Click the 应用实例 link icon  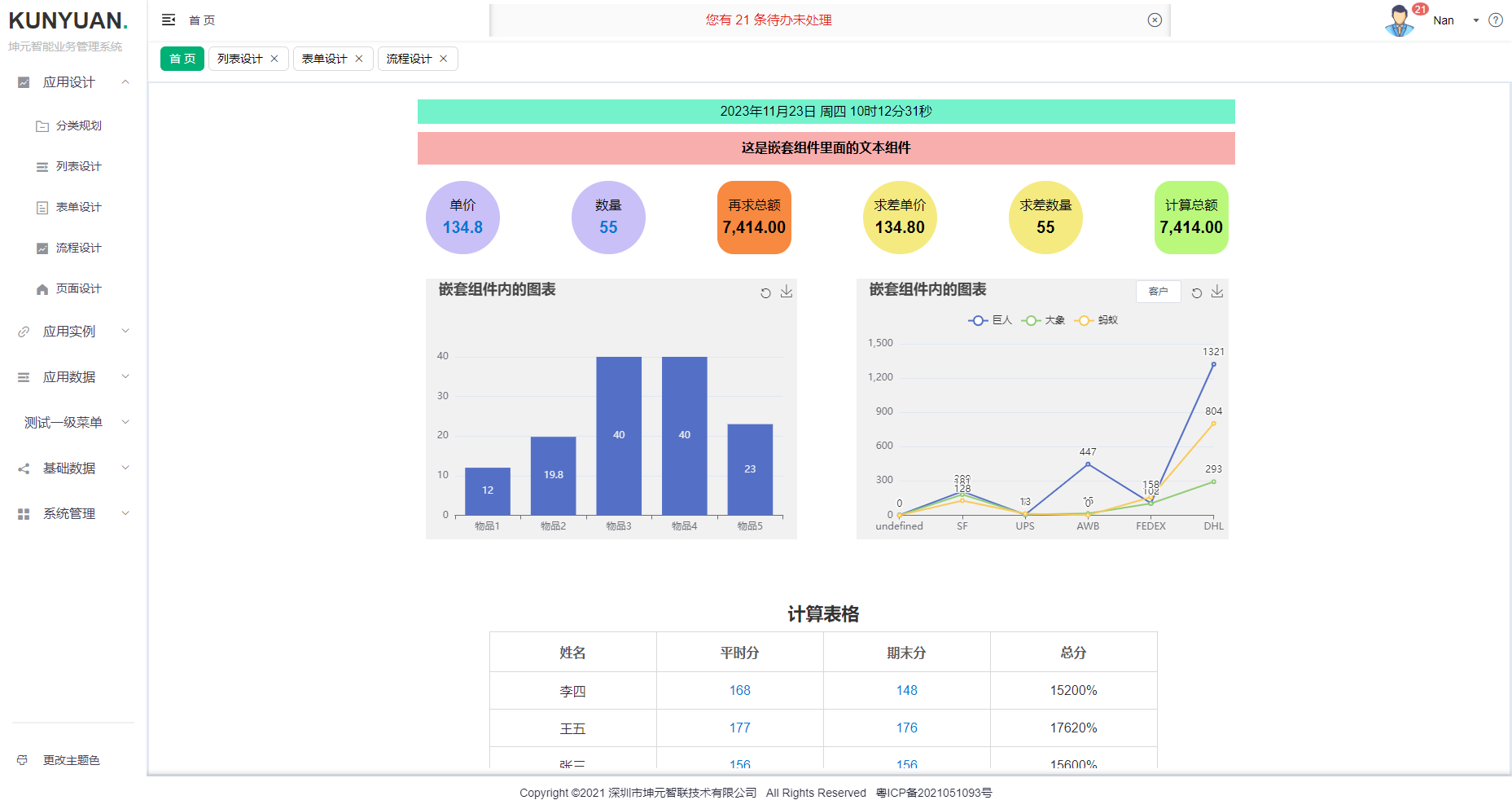(x=24, y=332)
